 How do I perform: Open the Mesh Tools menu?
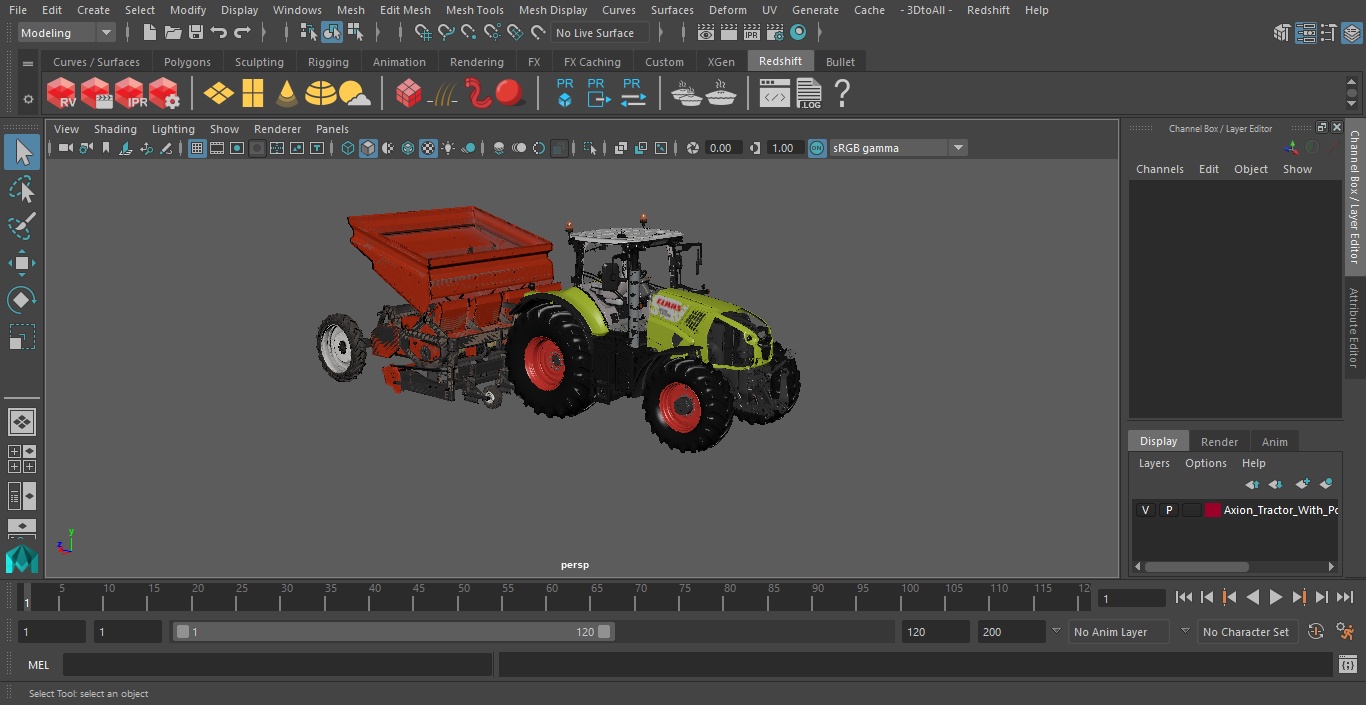coord(474,10)
